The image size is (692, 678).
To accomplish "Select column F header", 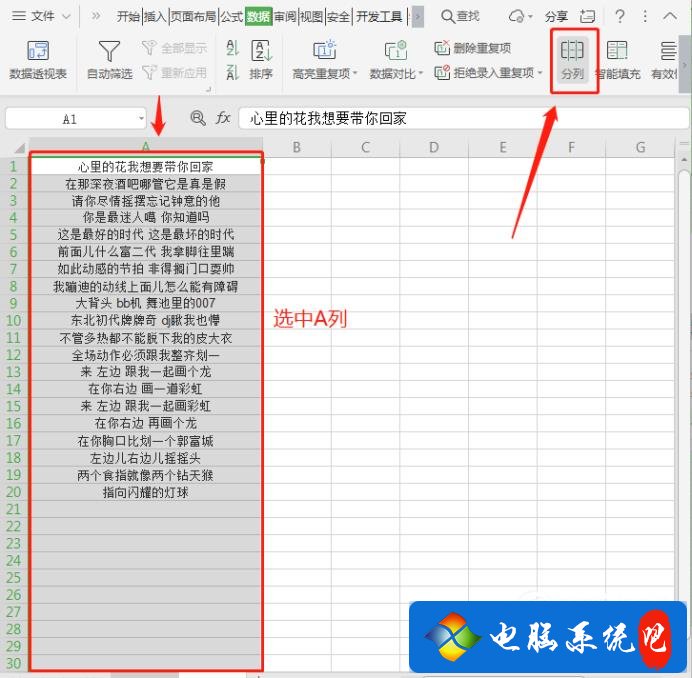I will click(572, 147).
